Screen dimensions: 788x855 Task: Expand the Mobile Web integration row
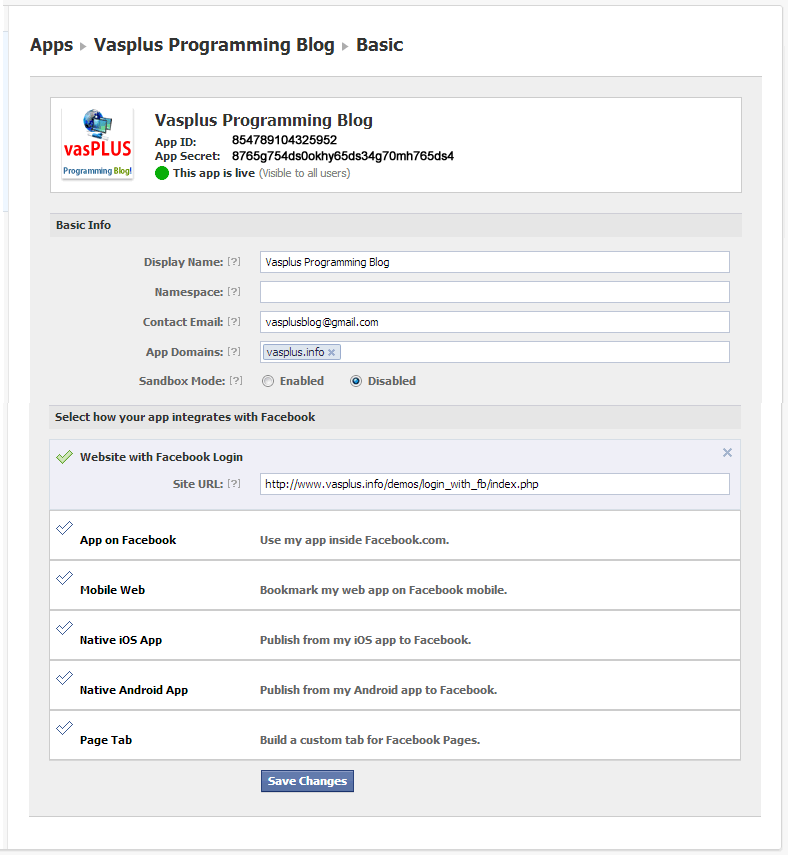point(395,585)
